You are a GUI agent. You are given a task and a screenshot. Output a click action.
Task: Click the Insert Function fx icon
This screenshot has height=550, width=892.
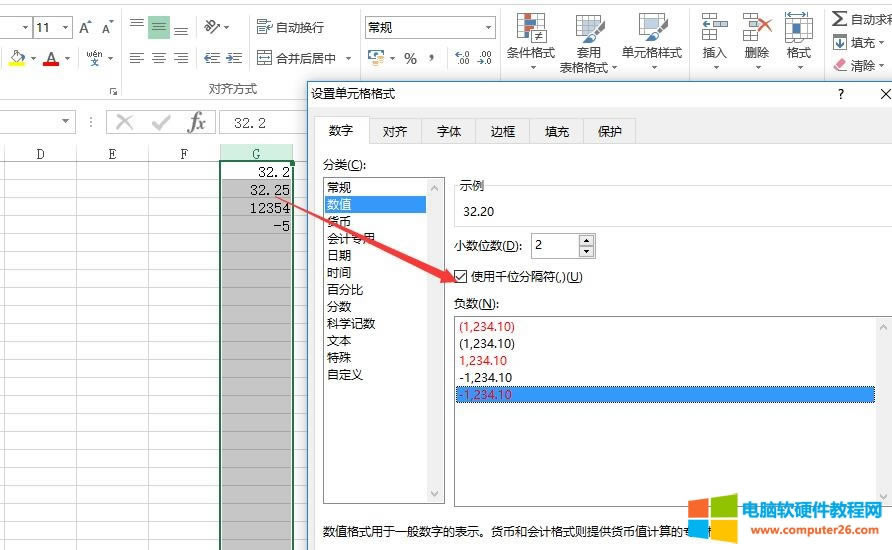click(197, 122)
